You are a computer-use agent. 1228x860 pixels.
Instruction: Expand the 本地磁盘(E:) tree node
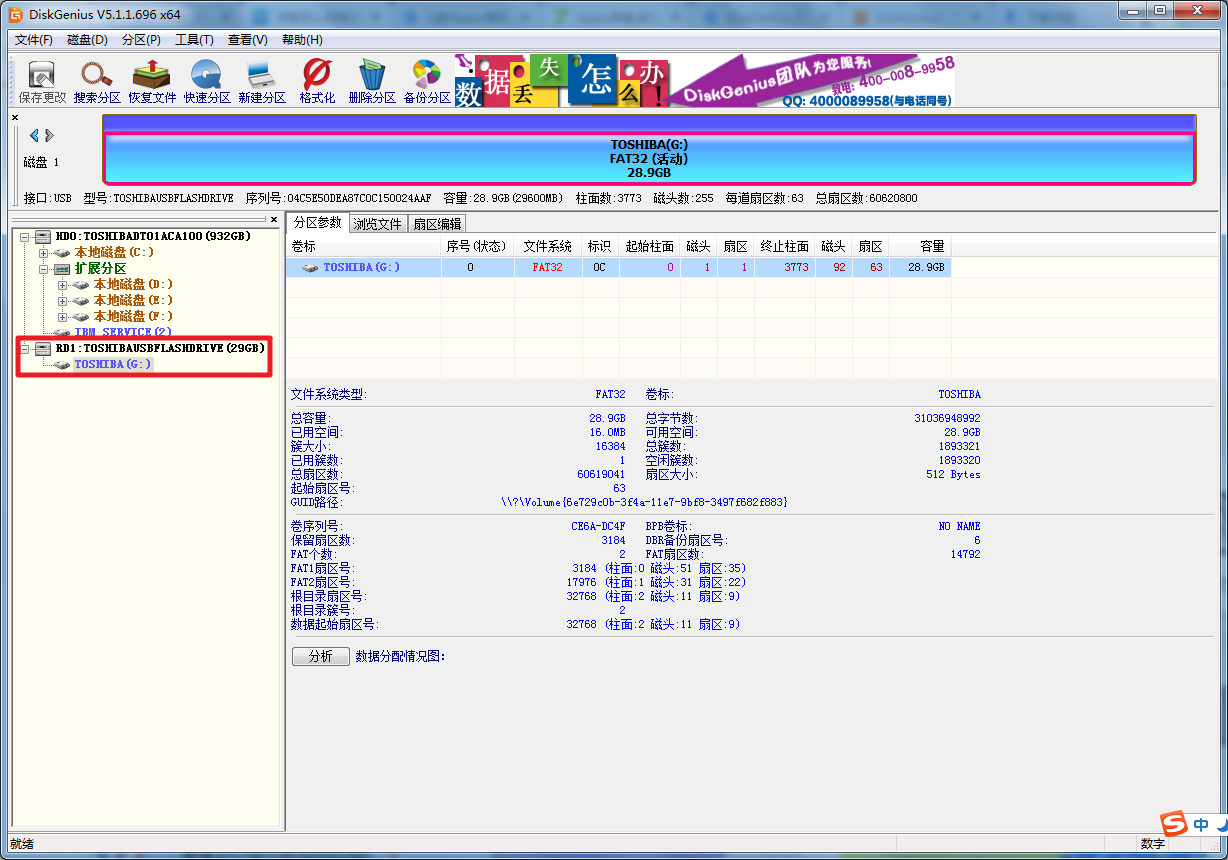(63, 300)
